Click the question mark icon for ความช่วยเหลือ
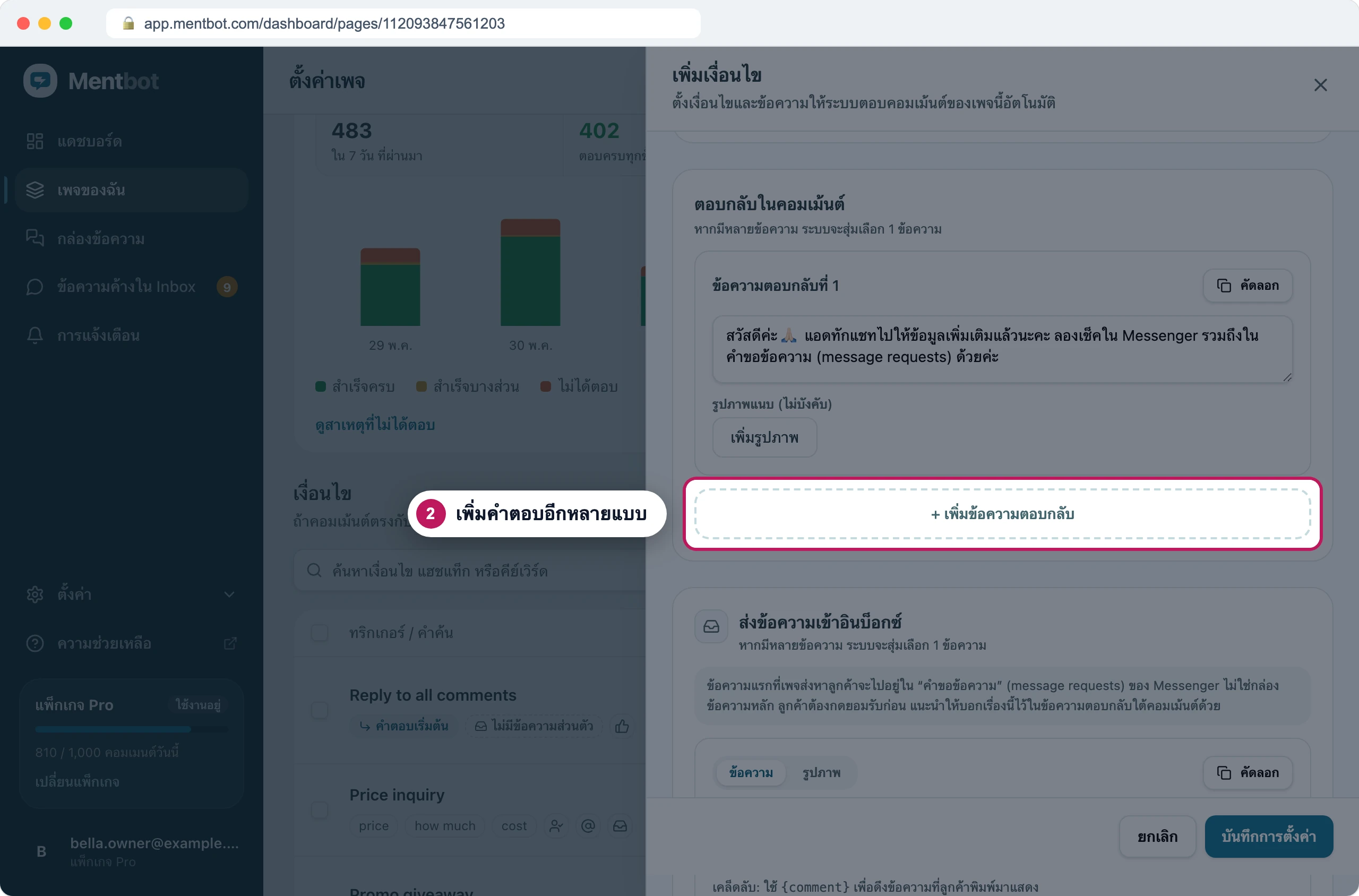 tap(35, 643)
